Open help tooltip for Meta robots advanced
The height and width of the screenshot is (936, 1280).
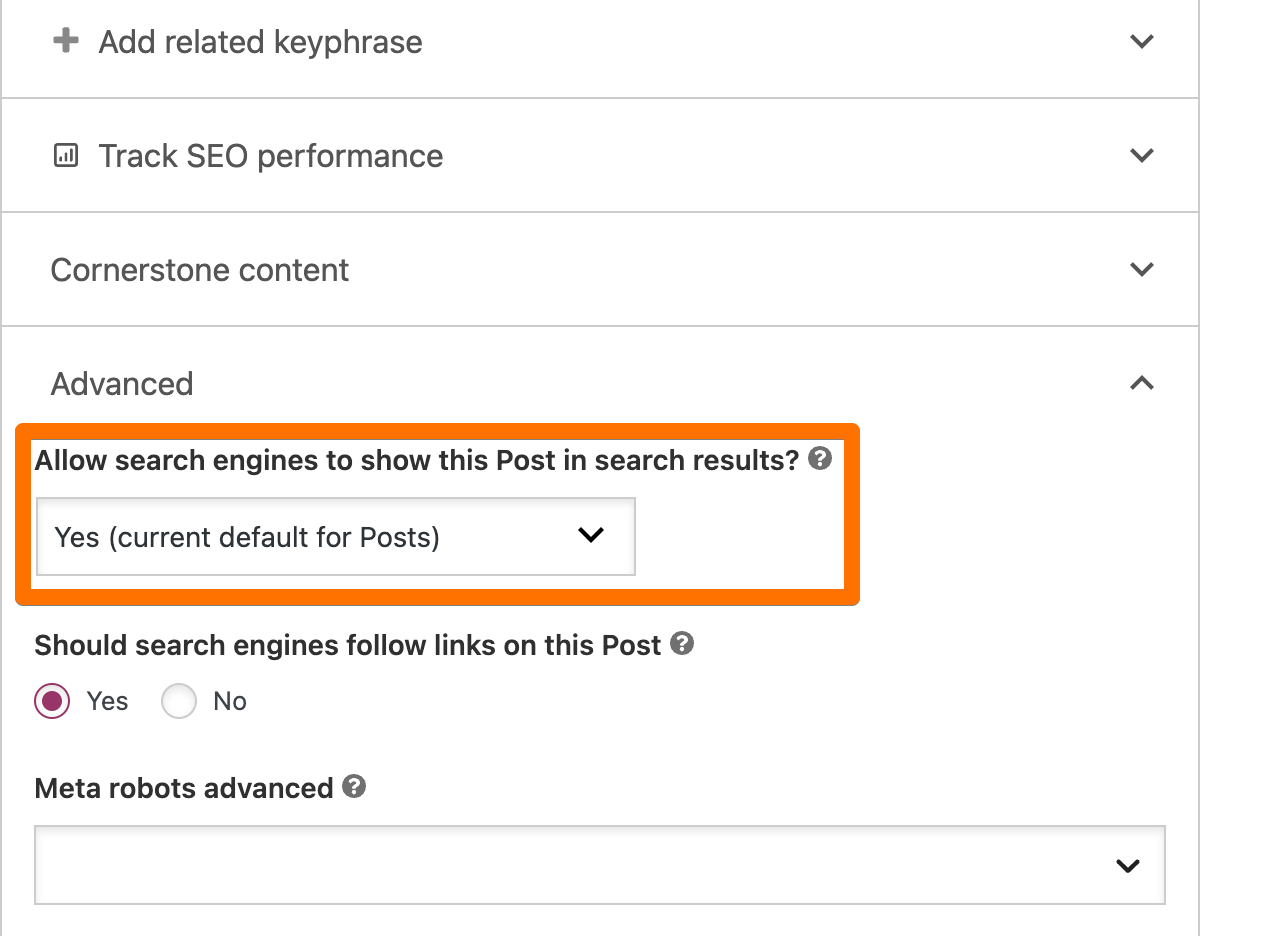tap(354, 787)
